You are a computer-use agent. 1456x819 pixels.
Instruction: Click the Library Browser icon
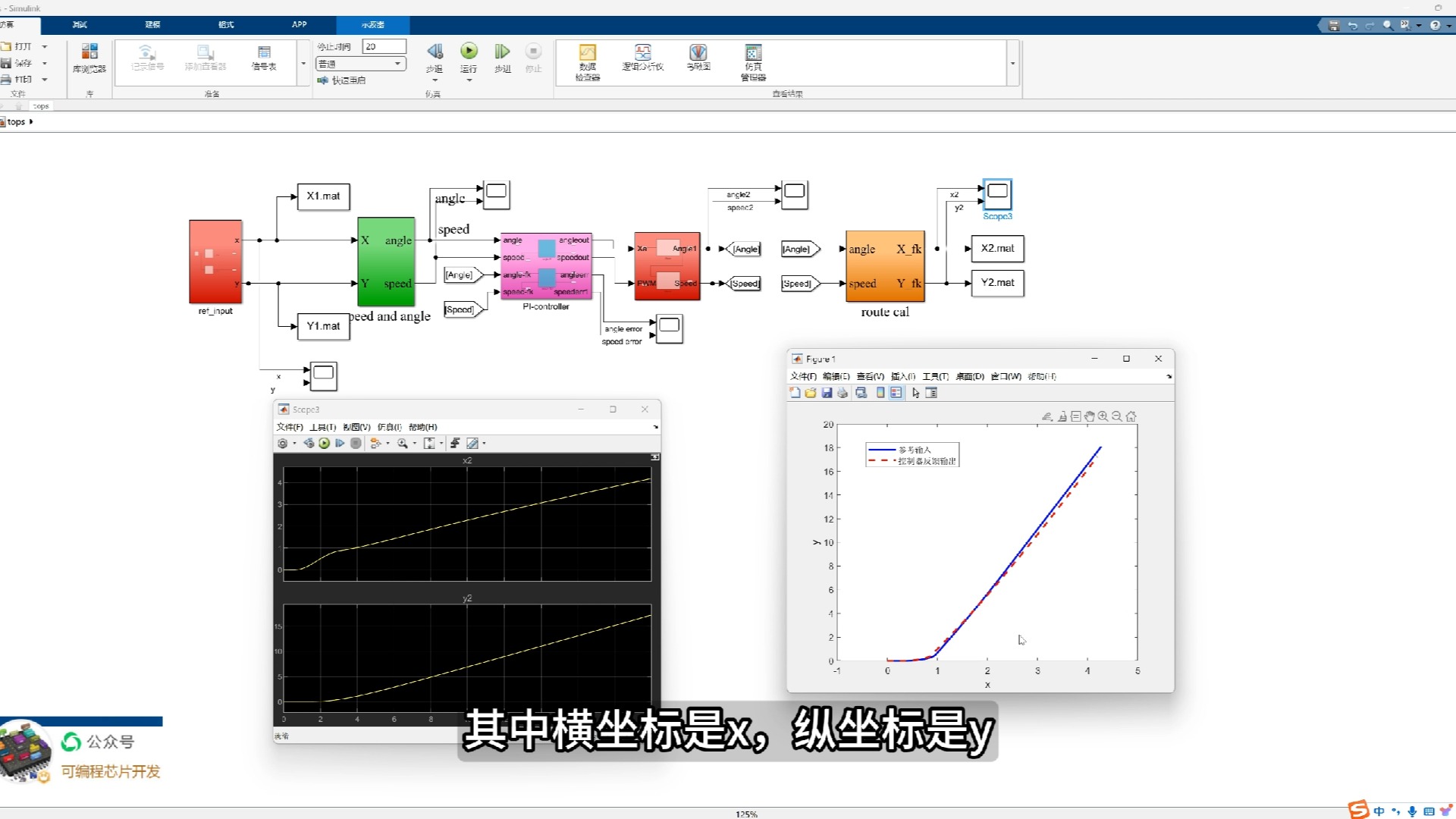pyautogui.click(x=89, y=52)
